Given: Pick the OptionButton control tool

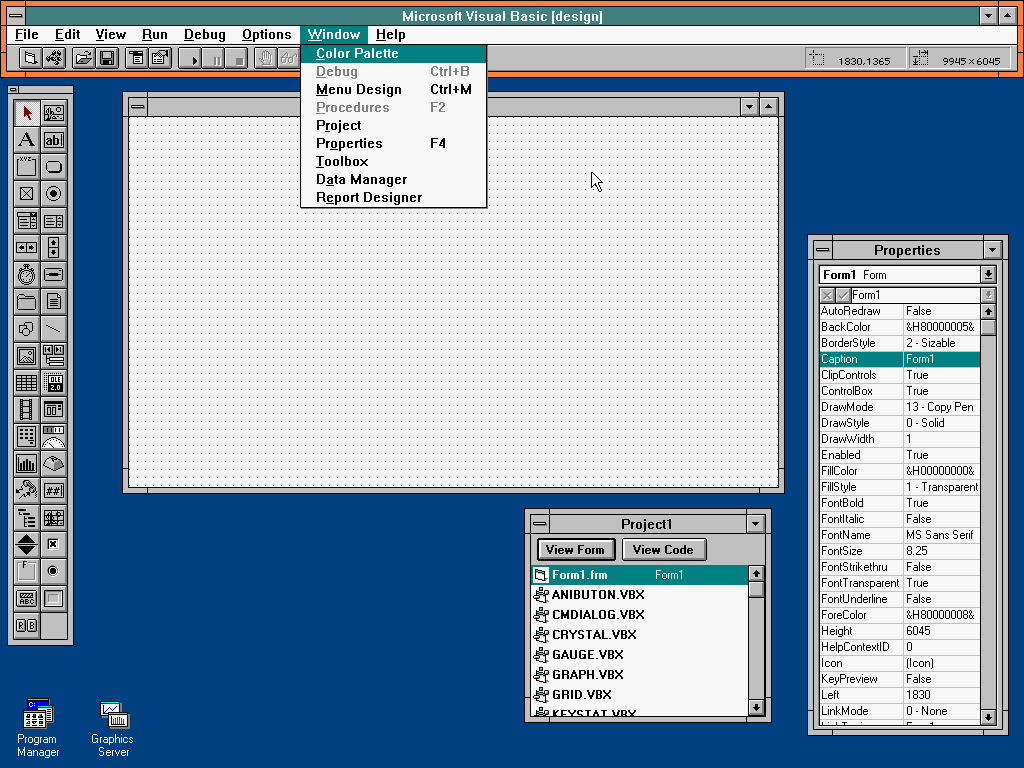Looking at the screenshot, I should tap(54, 193).
